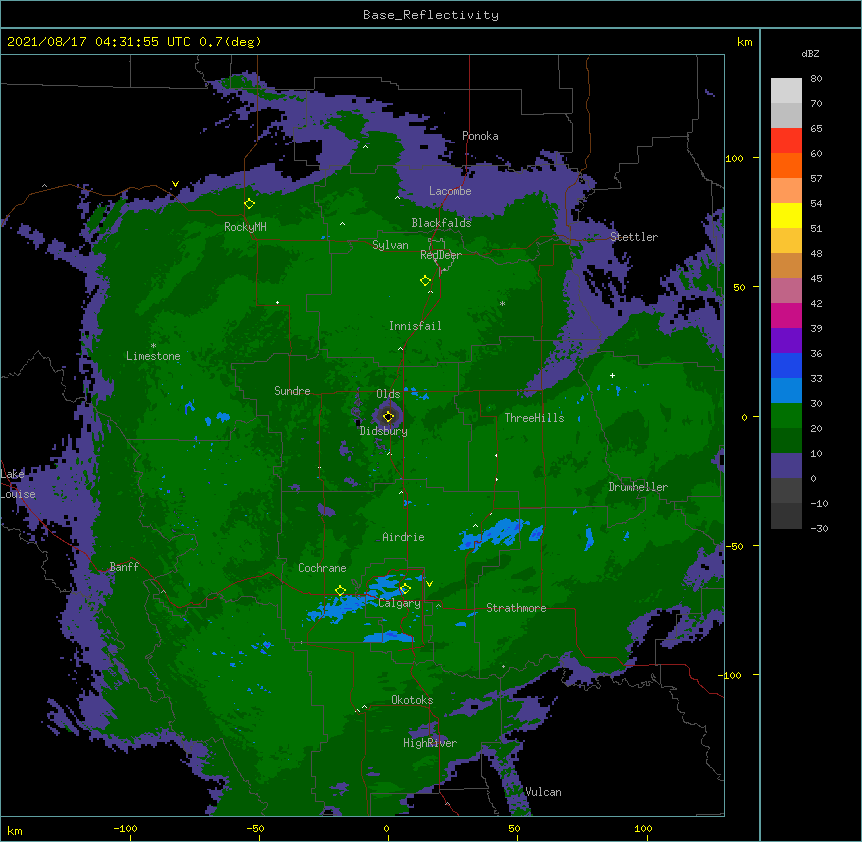862x842 pixels.
Task: Click the yellow diamond marker above Calgary label
Action: 405,589
